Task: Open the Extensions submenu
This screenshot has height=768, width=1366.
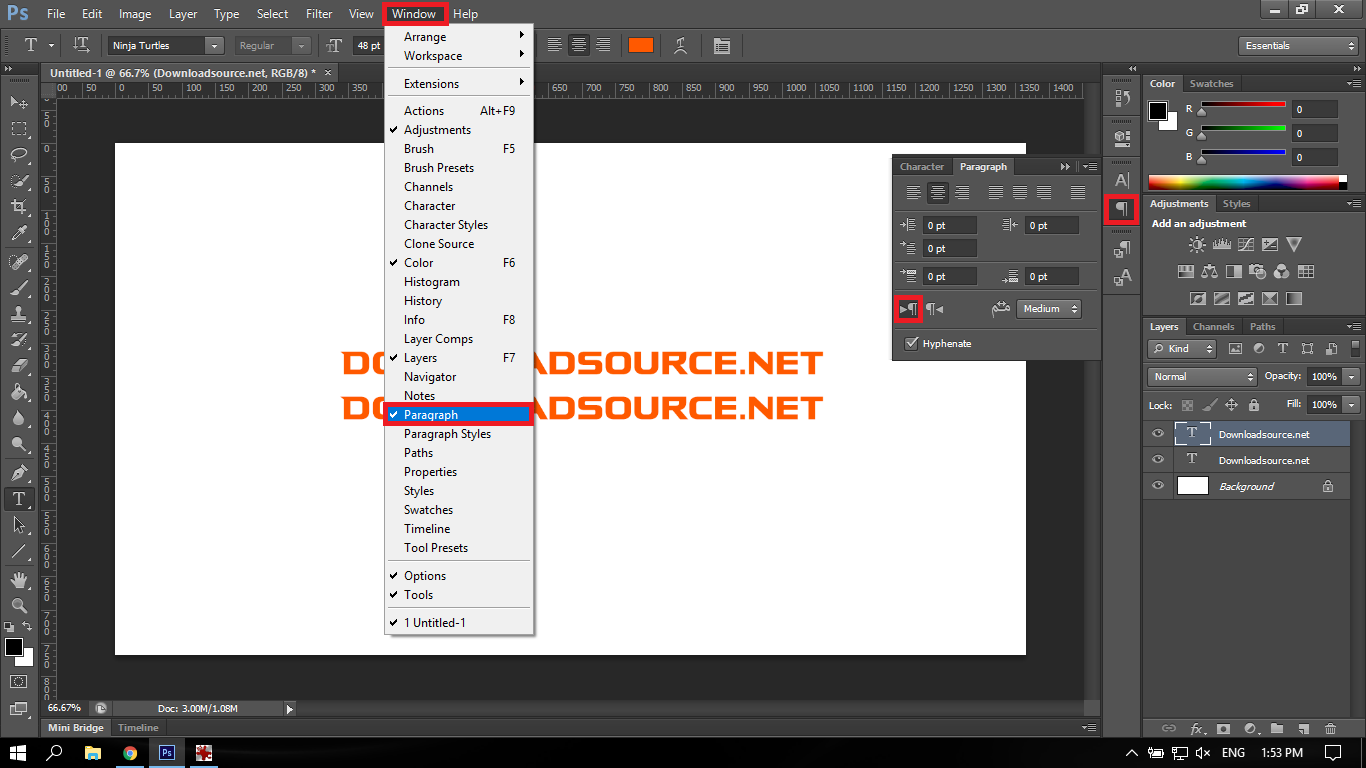Action: [459, 84]
